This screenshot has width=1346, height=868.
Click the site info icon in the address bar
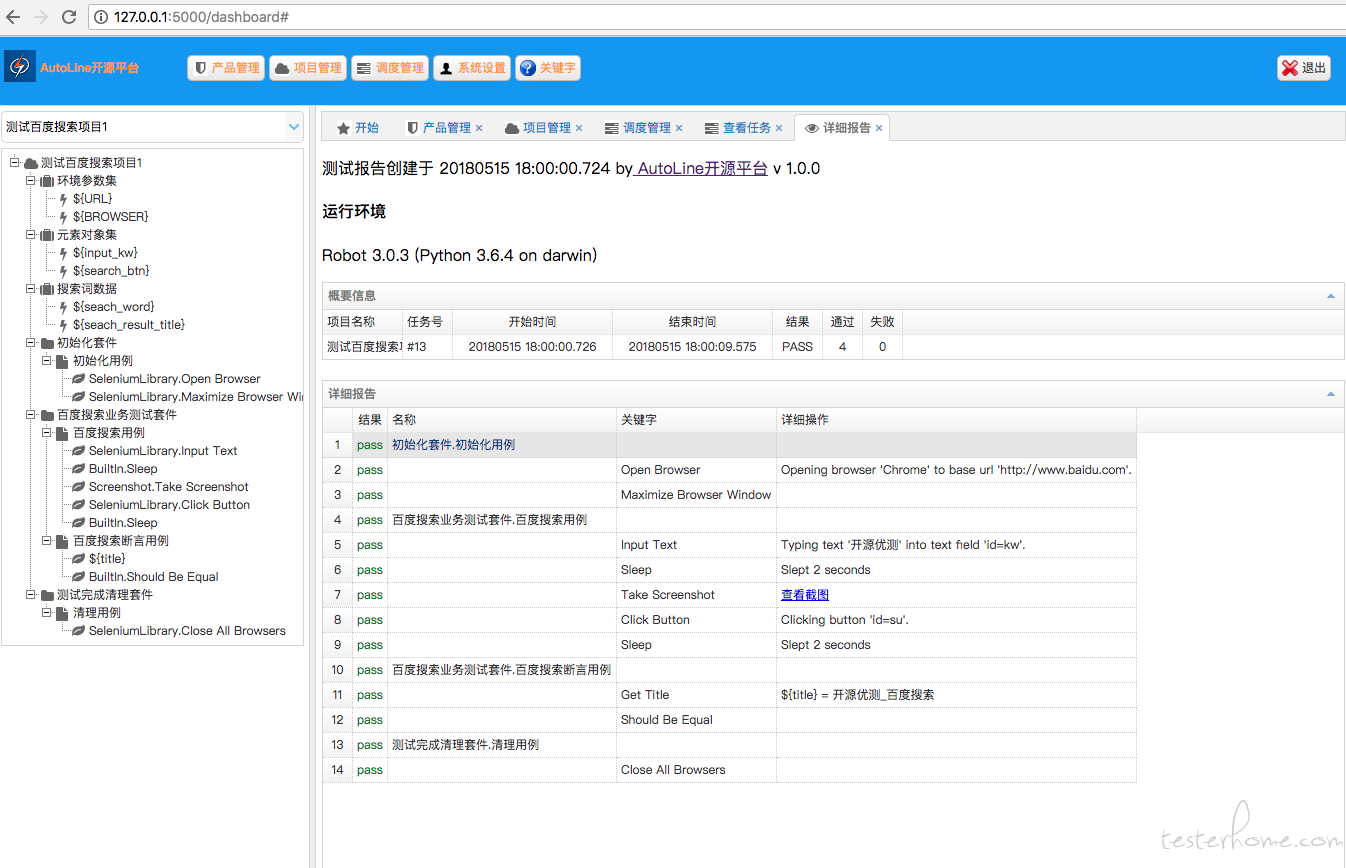click(101, 17)
